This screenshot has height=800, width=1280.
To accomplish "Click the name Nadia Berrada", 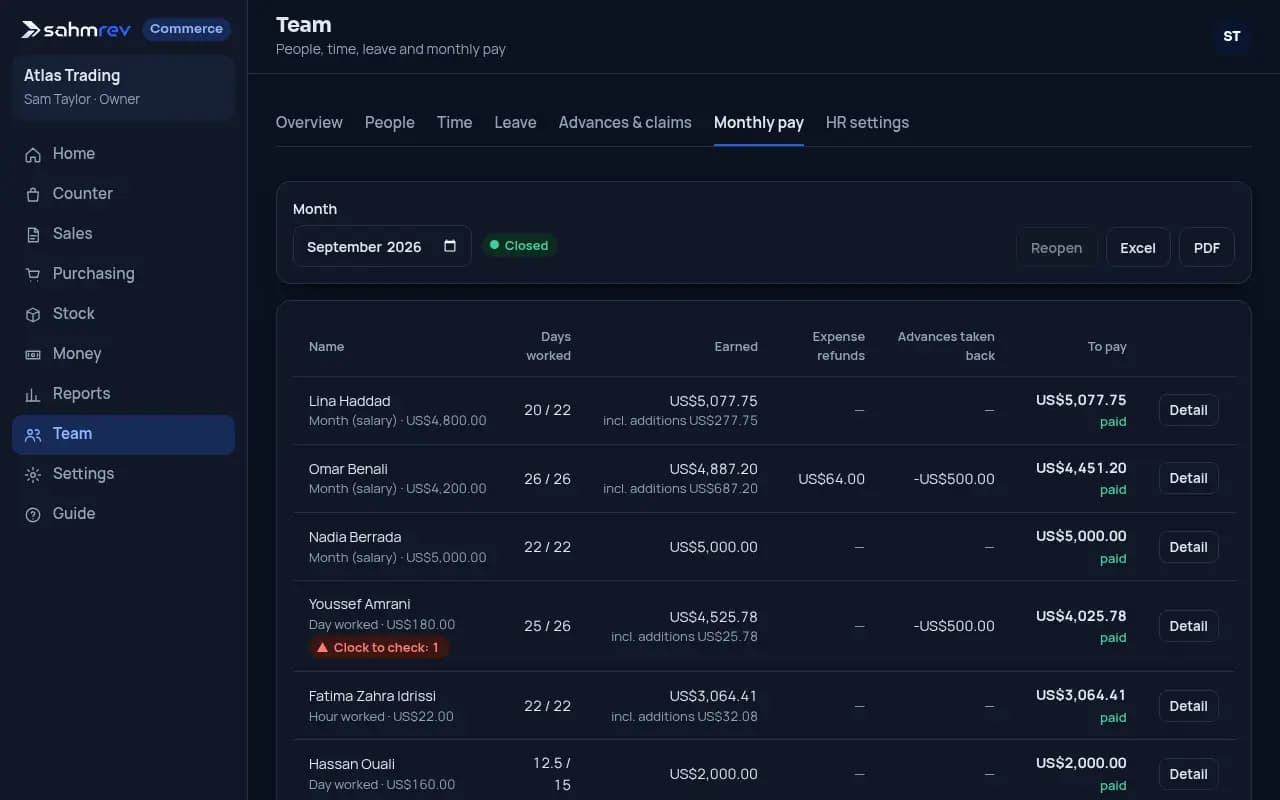I will (355, 537).
